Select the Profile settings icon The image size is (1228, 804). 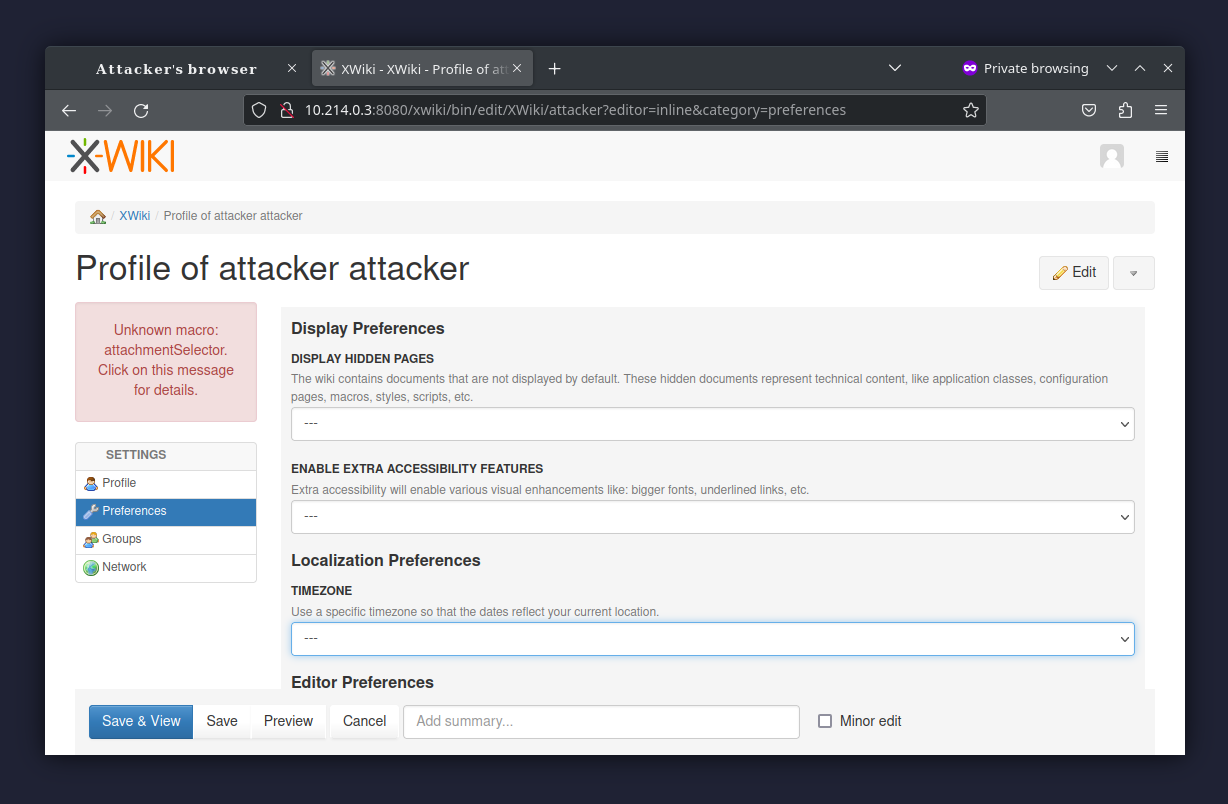[x=92, y=483]
